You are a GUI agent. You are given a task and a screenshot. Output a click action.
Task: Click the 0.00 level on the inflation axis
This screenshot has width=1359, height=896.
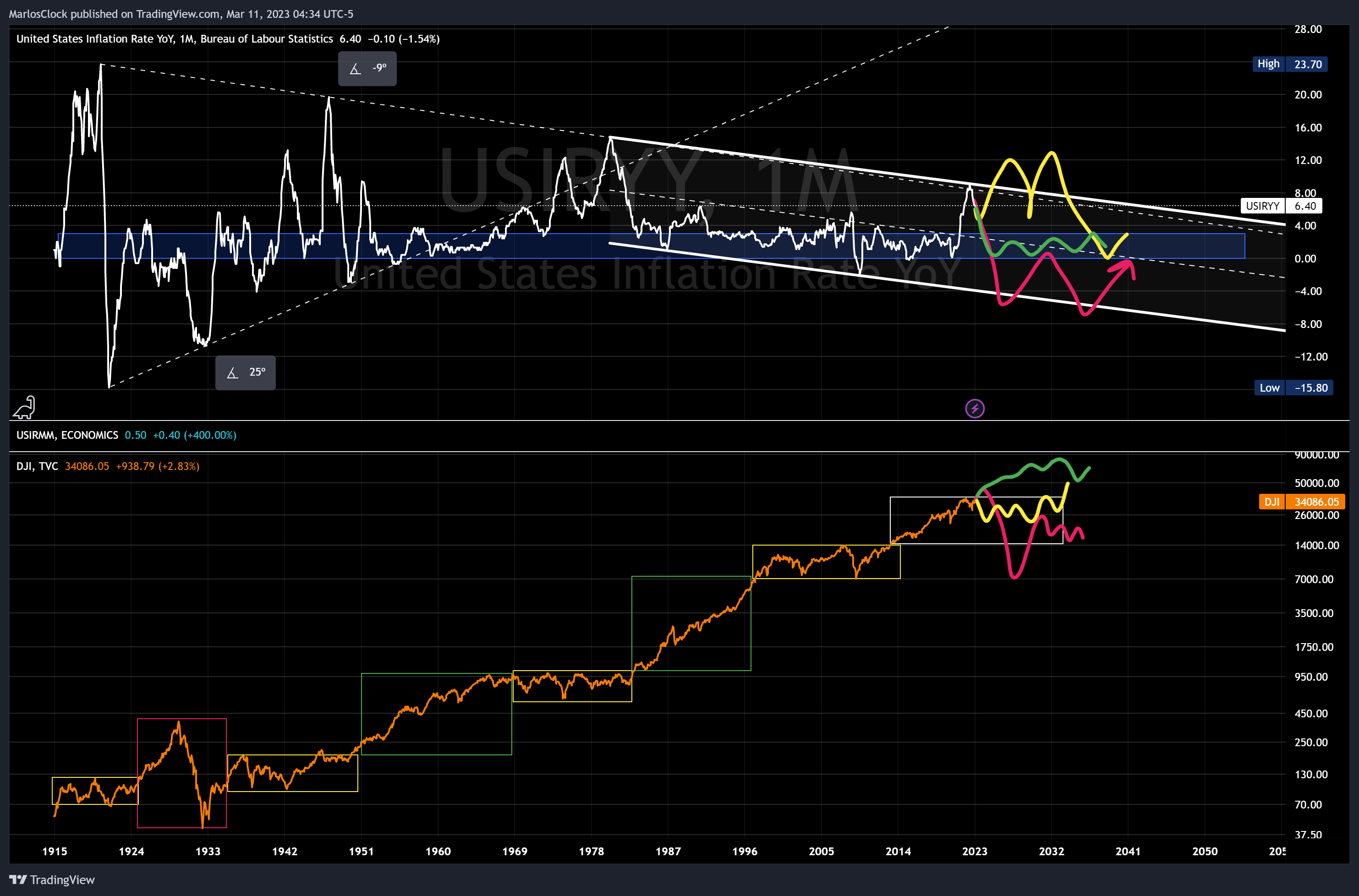1305,259
